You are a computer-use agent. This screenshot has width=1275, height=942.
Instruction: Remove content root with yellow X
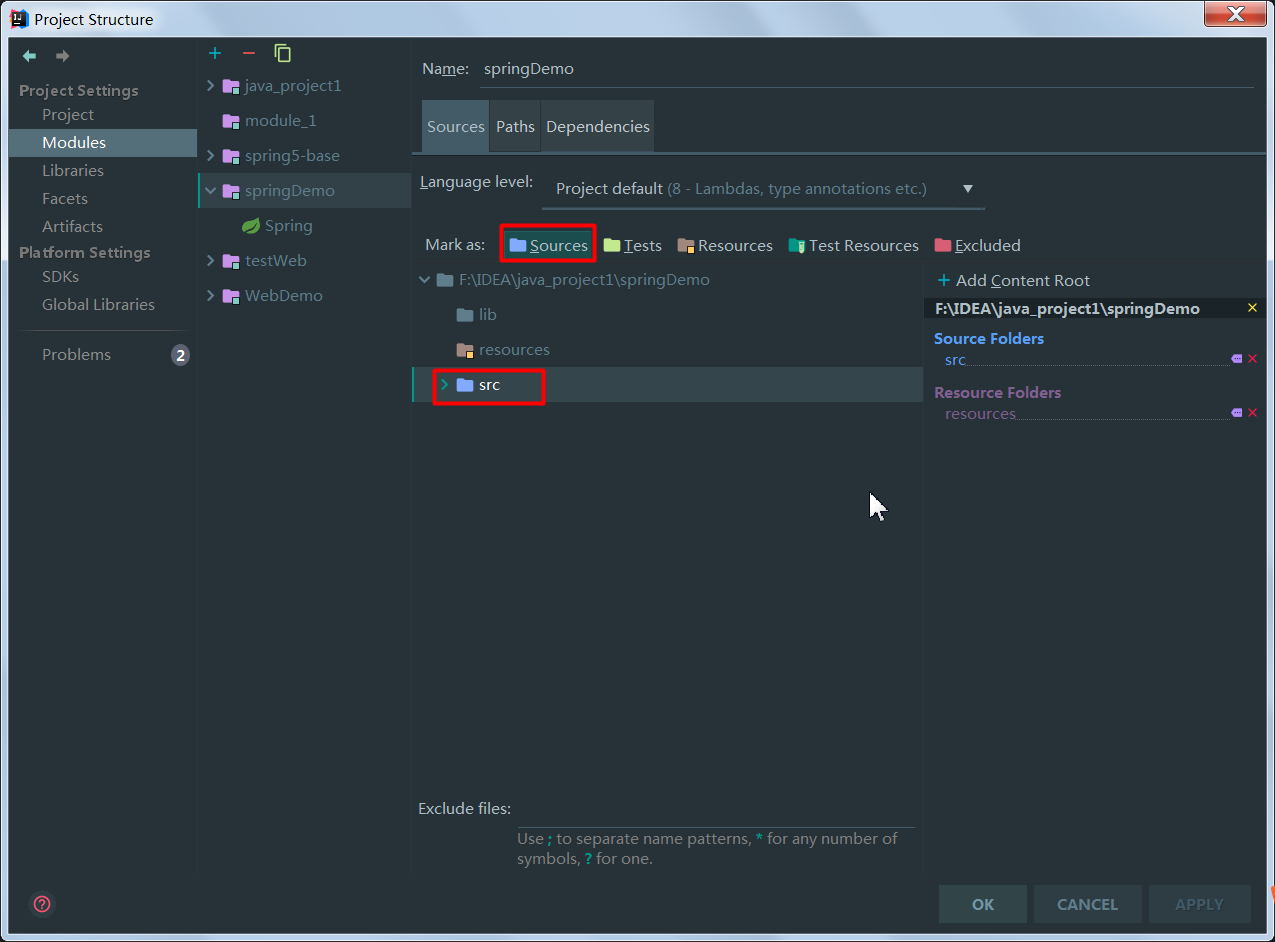(x=1252, y=308)
